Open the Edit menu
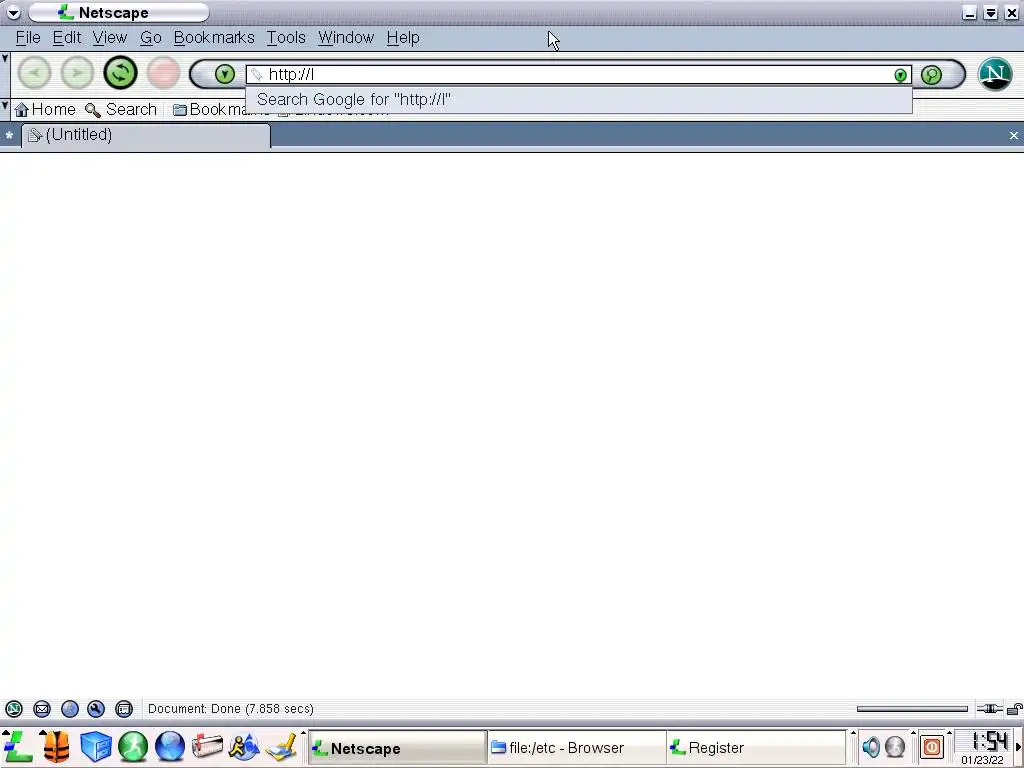Screen dimensions: 1024x768 [x=67, y=38]
